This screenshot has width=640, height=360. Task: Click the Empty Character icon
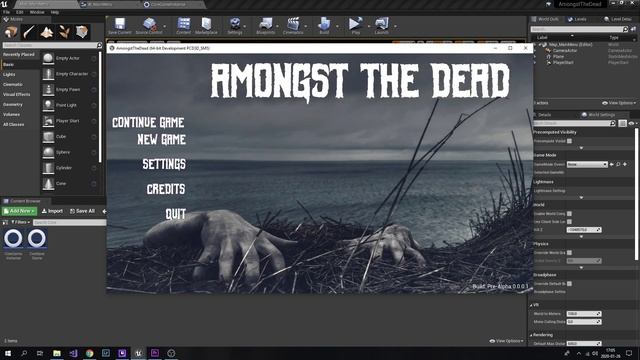48,74
